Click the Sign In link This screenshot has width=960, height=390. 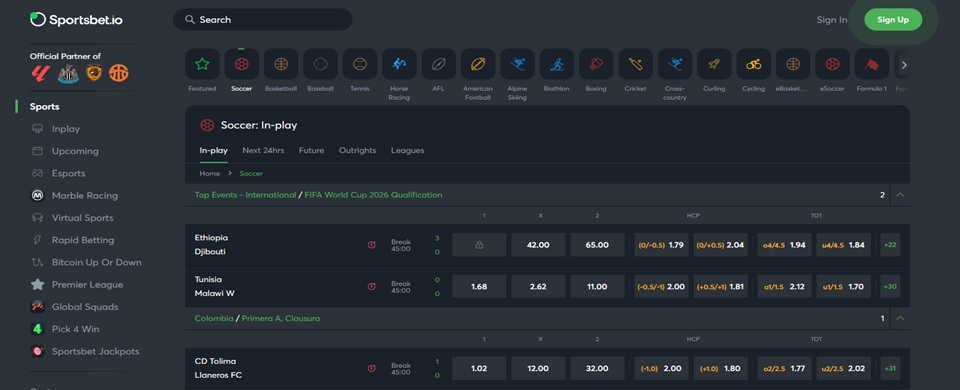point(831,20)
